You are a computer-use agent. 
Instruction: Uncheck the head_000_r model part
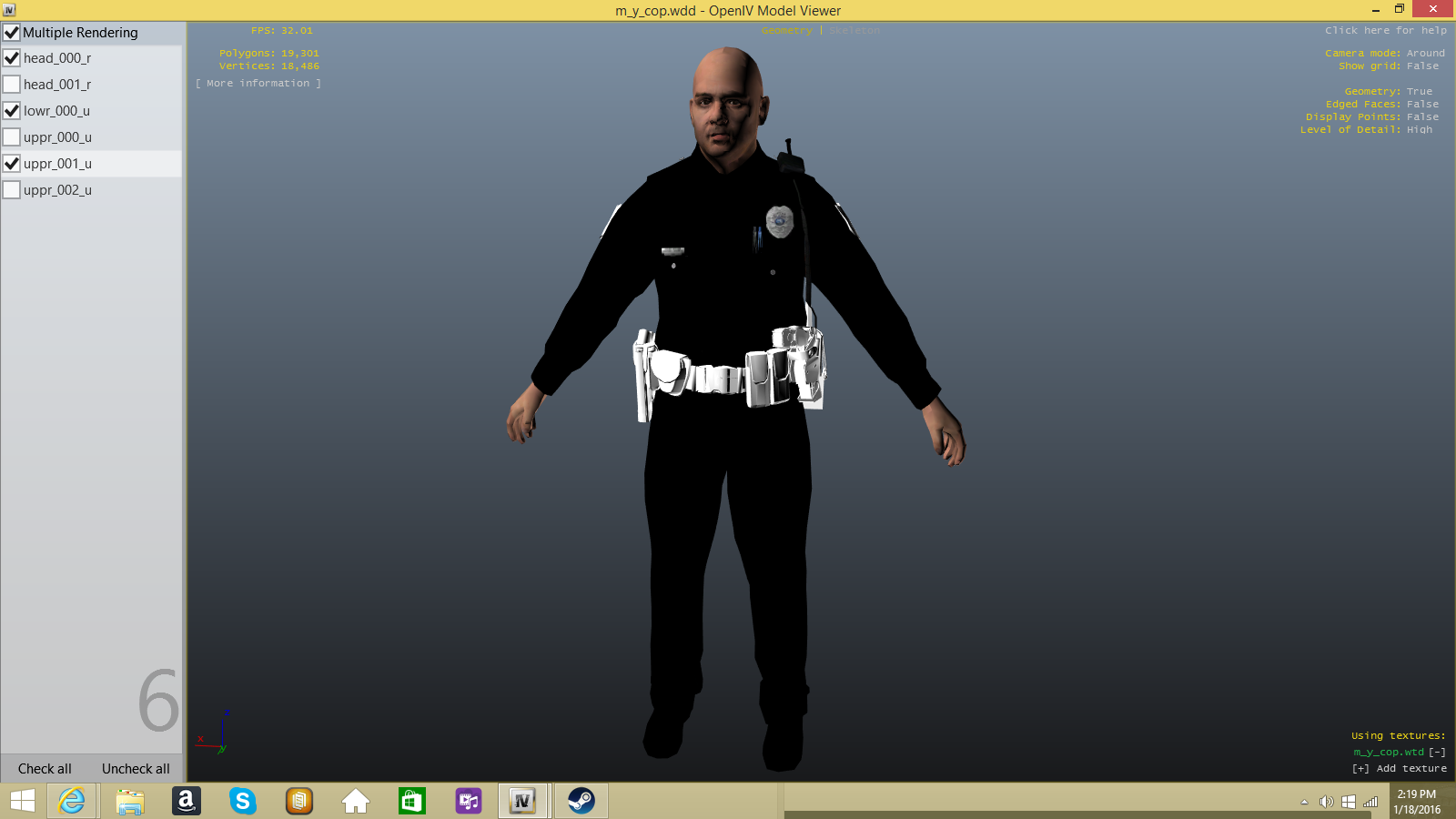pos(12,58)
